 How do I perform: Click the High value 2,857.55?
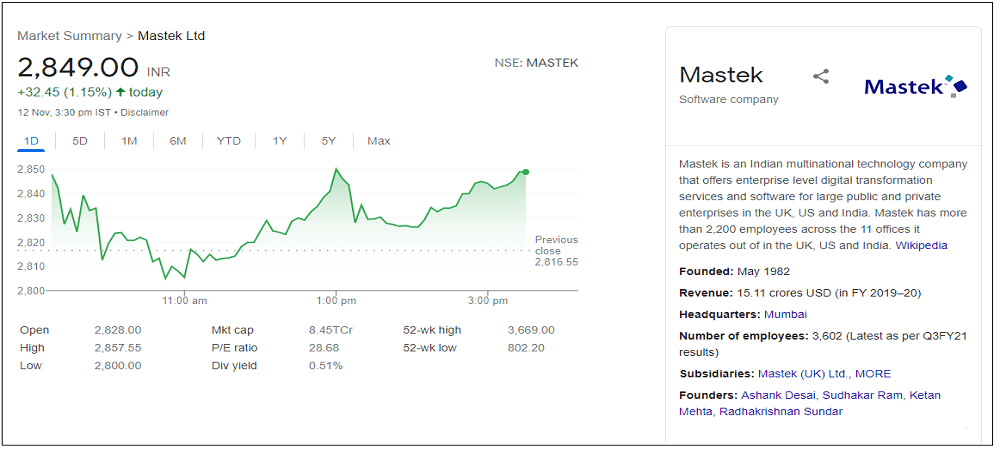tap(118, 348)
